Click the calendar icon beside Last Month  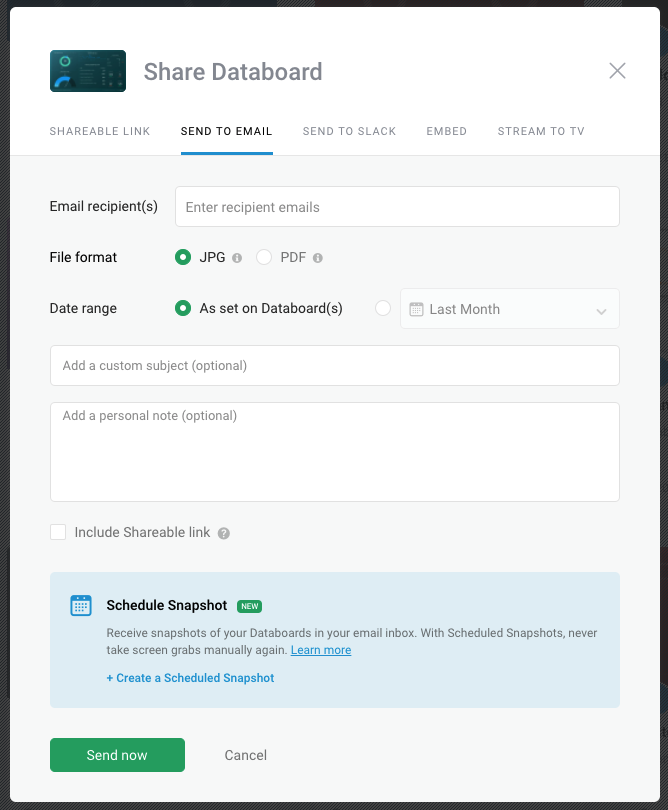(x=416, y=309)
